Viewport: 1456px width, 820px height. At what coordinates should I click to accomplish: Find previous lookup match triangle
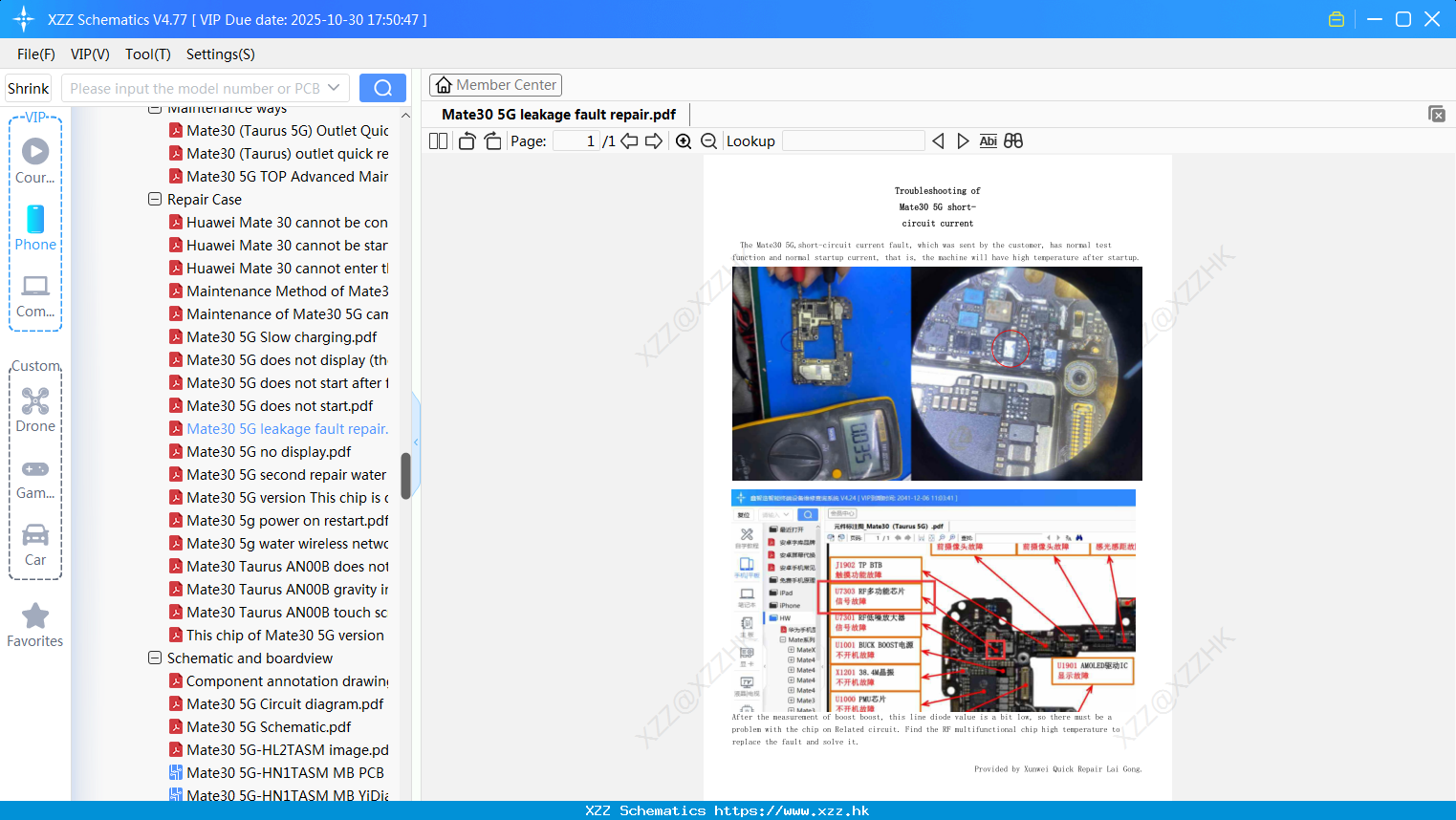(x=938, y=140)
